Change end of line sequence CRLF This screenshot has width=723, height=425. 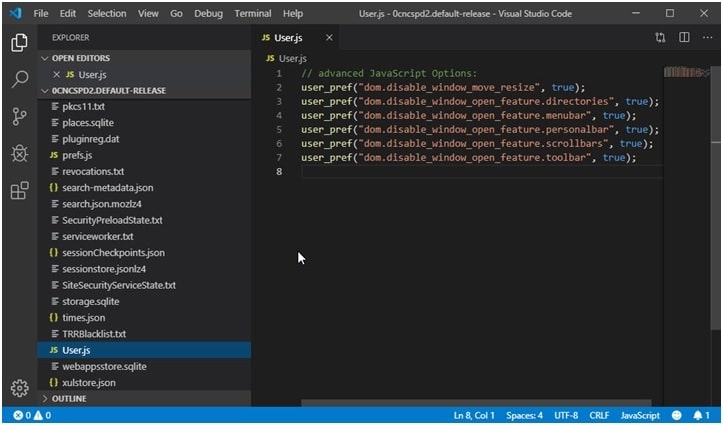pyautogui.click(x=599, y=415)
